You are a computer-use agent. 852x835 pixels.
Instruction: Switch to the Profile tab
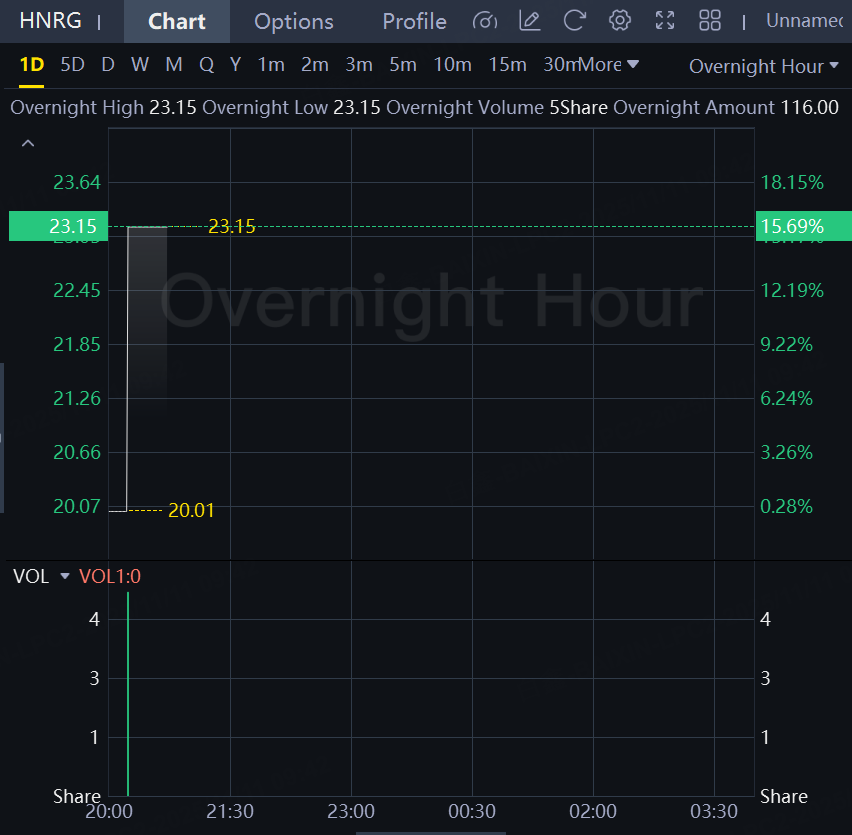[x=414, y=21]
